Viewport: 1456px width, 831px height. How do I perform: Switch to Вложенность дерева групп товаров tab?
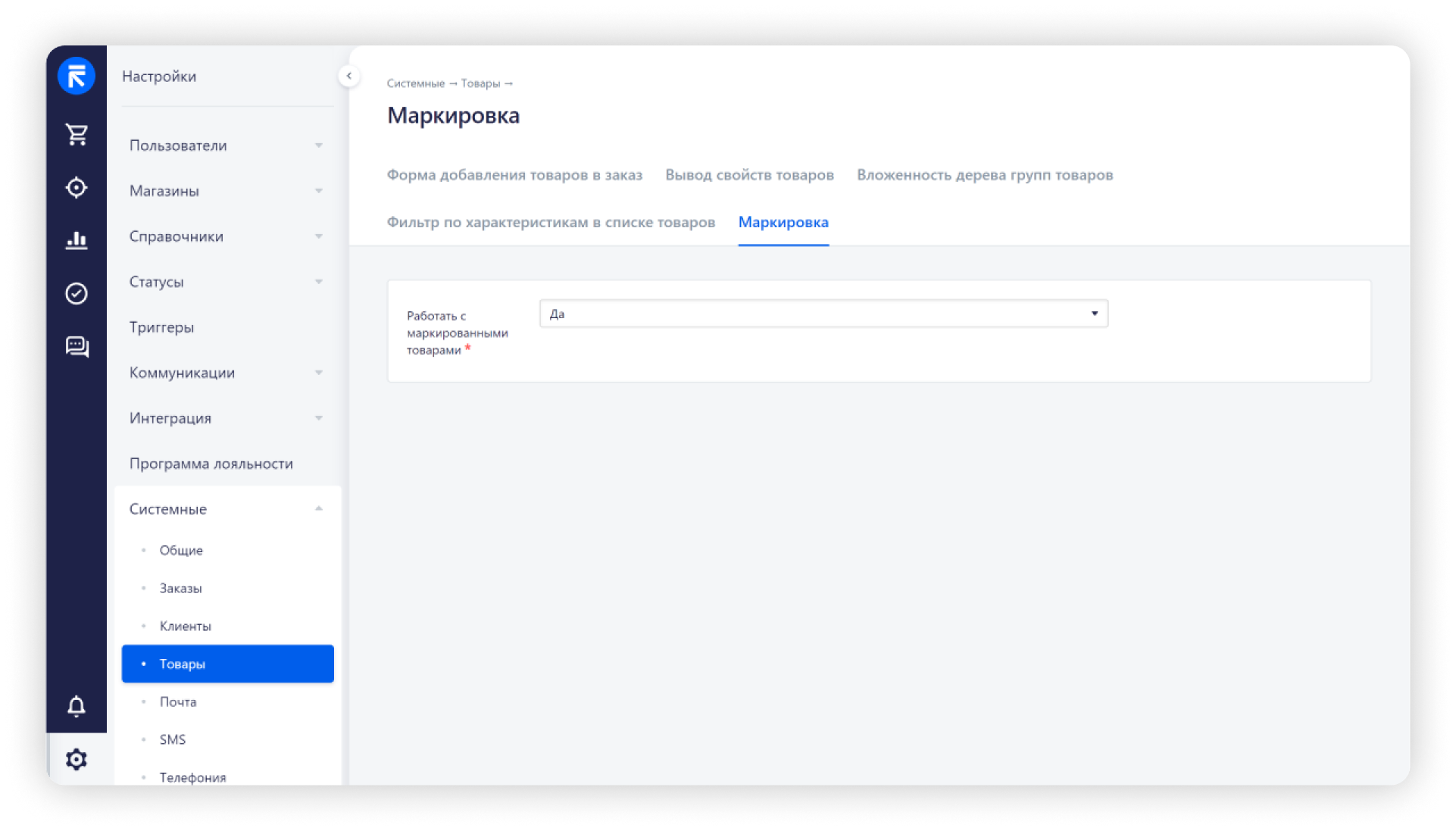click(985, 175)
